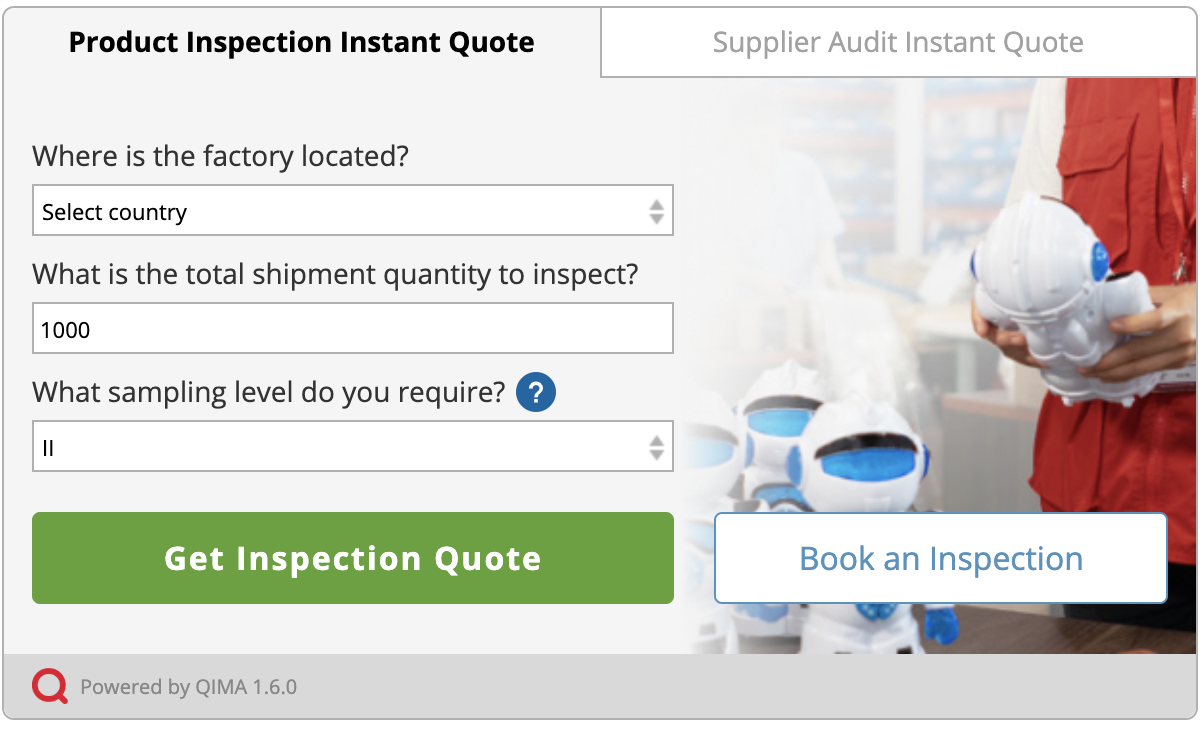Click the Powered by QIMA 1.6.0 text

pyautogui.click(x=188, y=687)
